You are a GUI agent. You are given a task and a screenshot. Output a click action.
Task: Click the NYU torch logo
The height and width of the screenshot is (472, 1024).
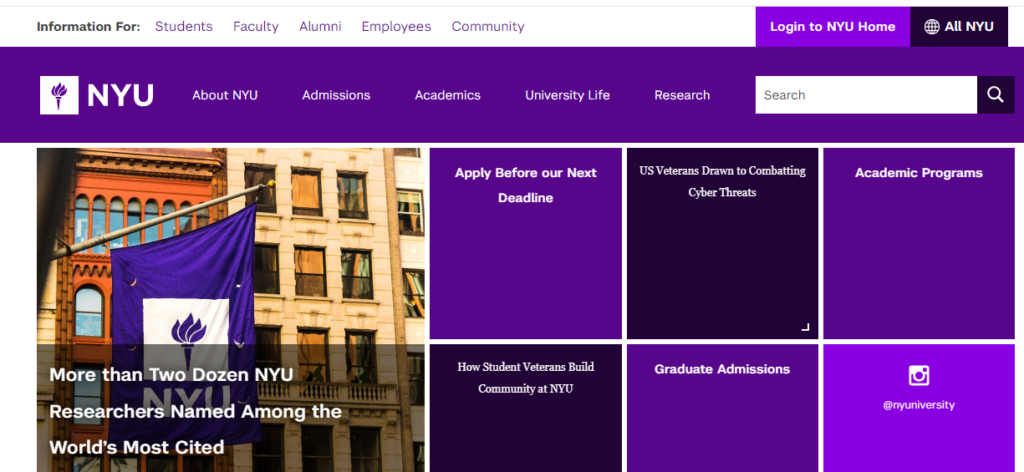[59, 95]
